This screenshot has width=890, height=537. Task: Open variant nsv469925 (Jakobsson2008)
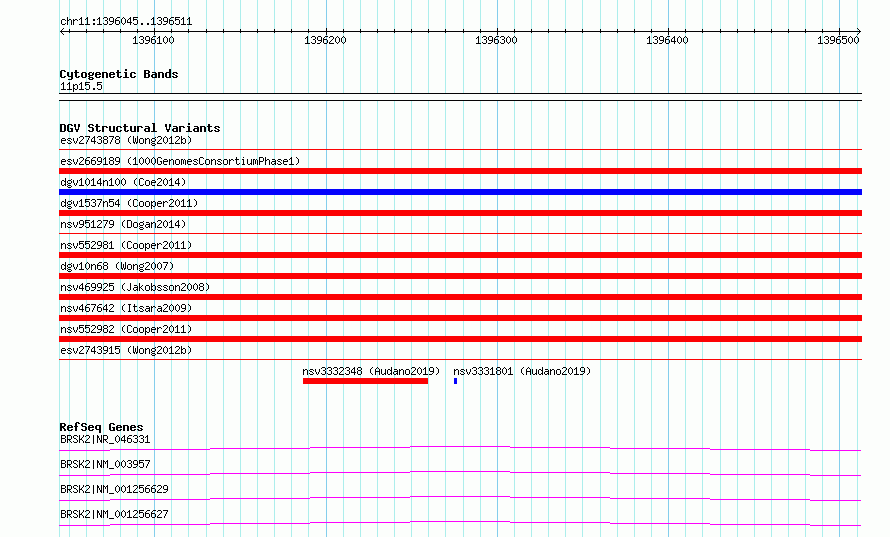tap(135, 287)
